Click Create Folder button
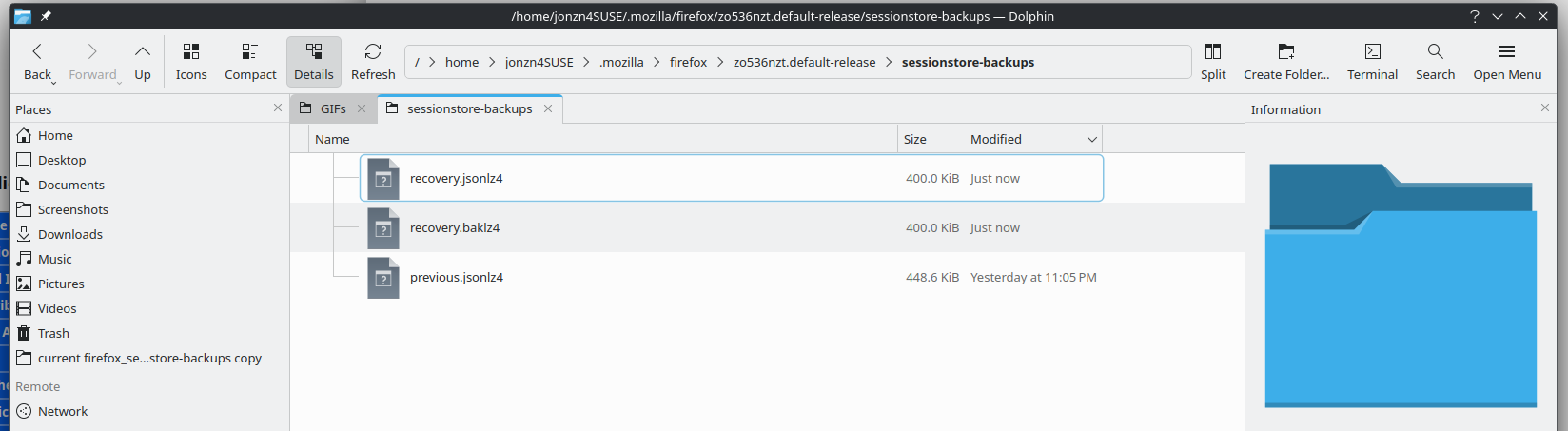The width and height of the screenshot is (1568, 431). (1286, 61)
